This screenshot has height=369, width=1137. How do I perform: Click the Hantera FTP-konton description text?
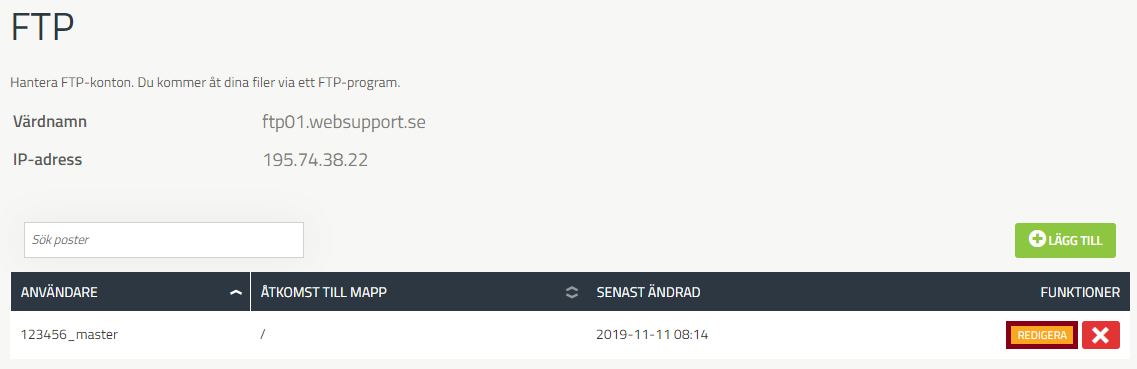[x=205, y=83]
